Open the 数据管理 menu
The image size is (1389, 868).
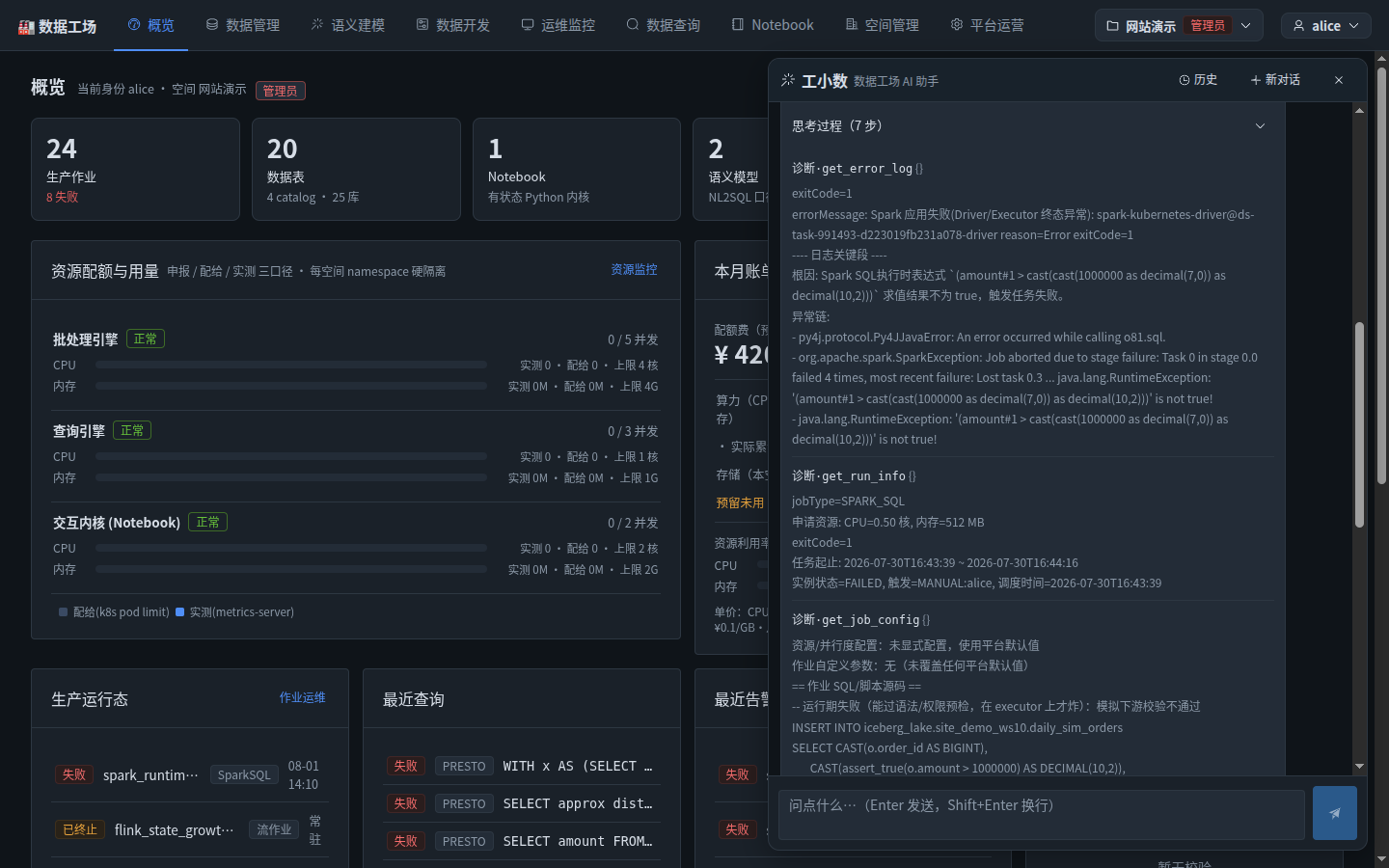pyautogui.click(x=243, y=25)
